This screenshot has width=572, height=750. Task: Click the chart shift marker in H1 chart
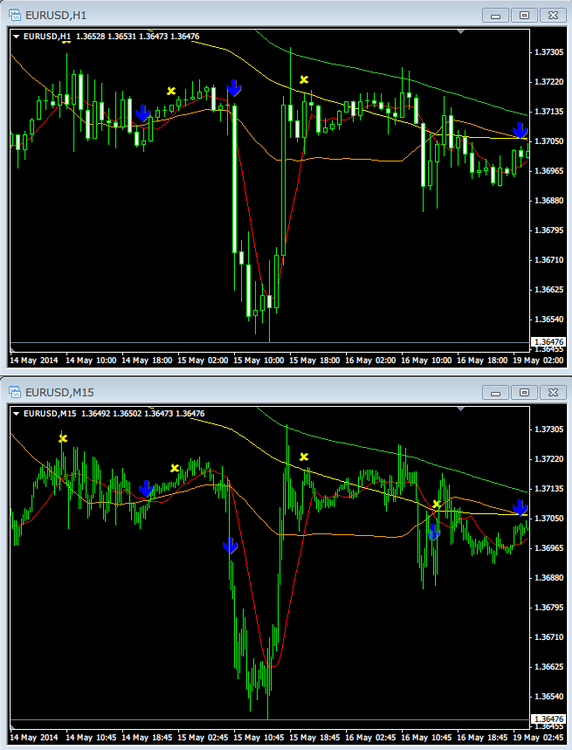click(461, 32)
